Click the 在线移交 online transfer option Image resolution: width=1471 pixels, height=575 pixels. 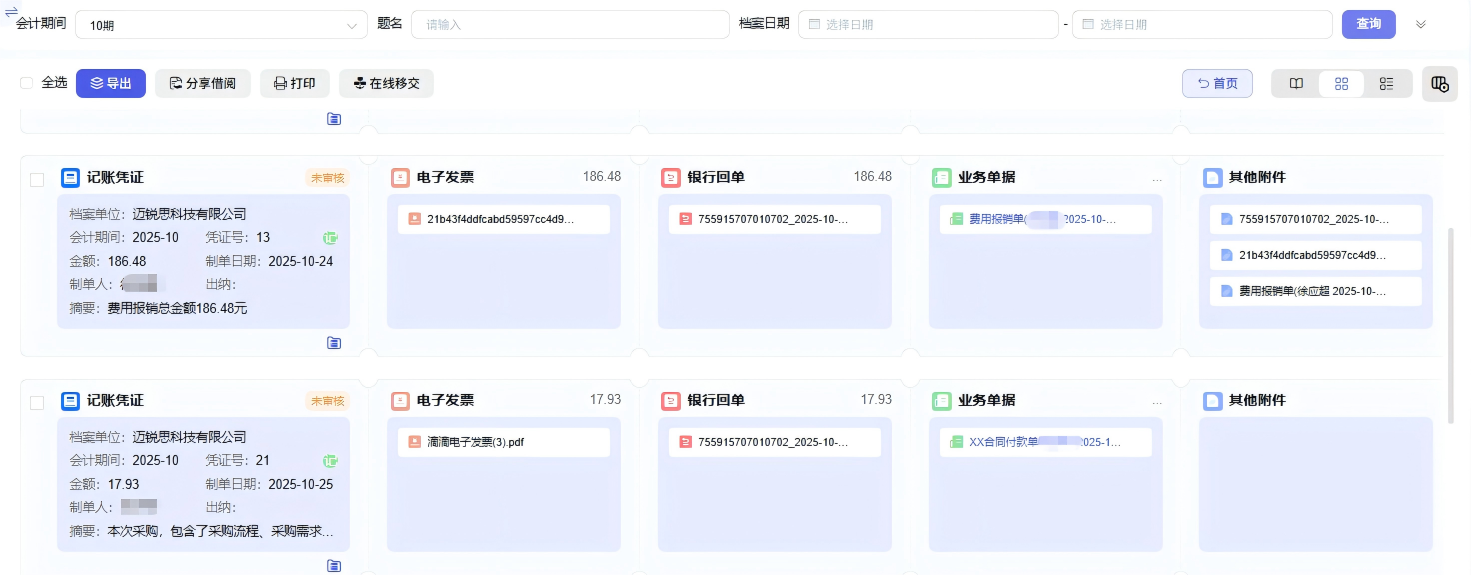(386, 84)
